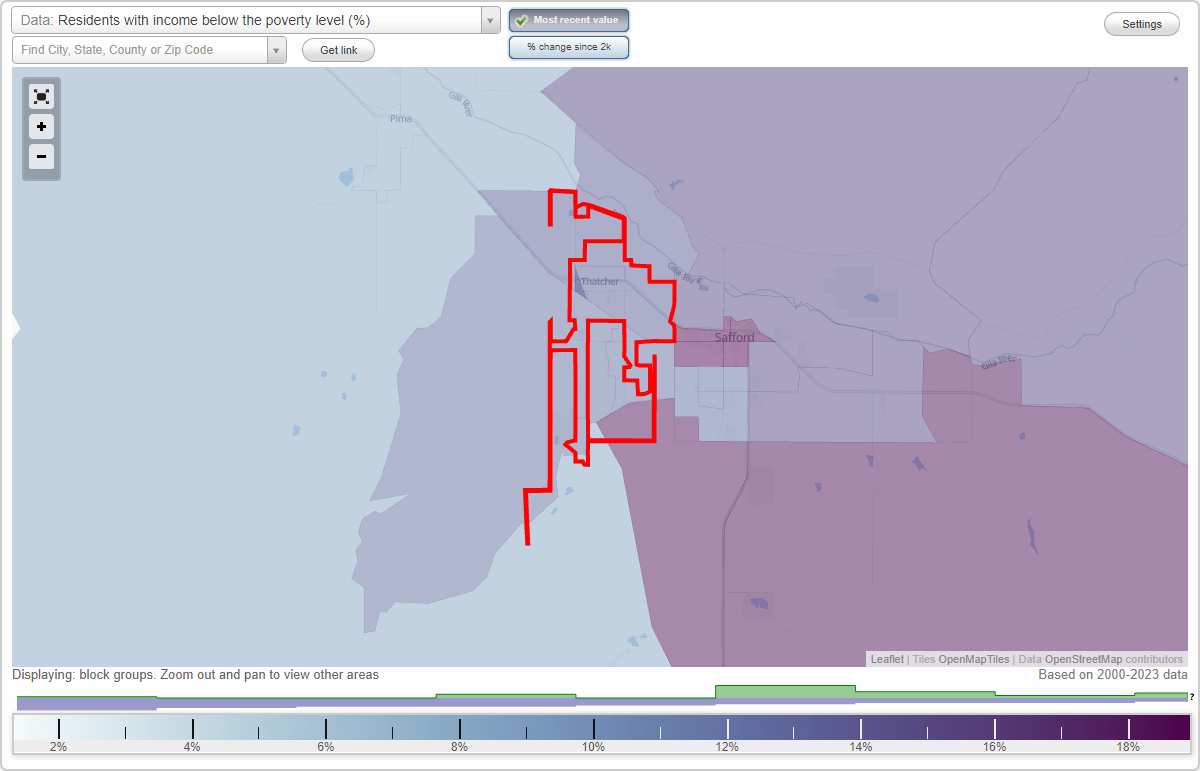Viewport: 1200px width, 771px height.
Task: Enable the Most recent value view
Action: pos(569,20)
